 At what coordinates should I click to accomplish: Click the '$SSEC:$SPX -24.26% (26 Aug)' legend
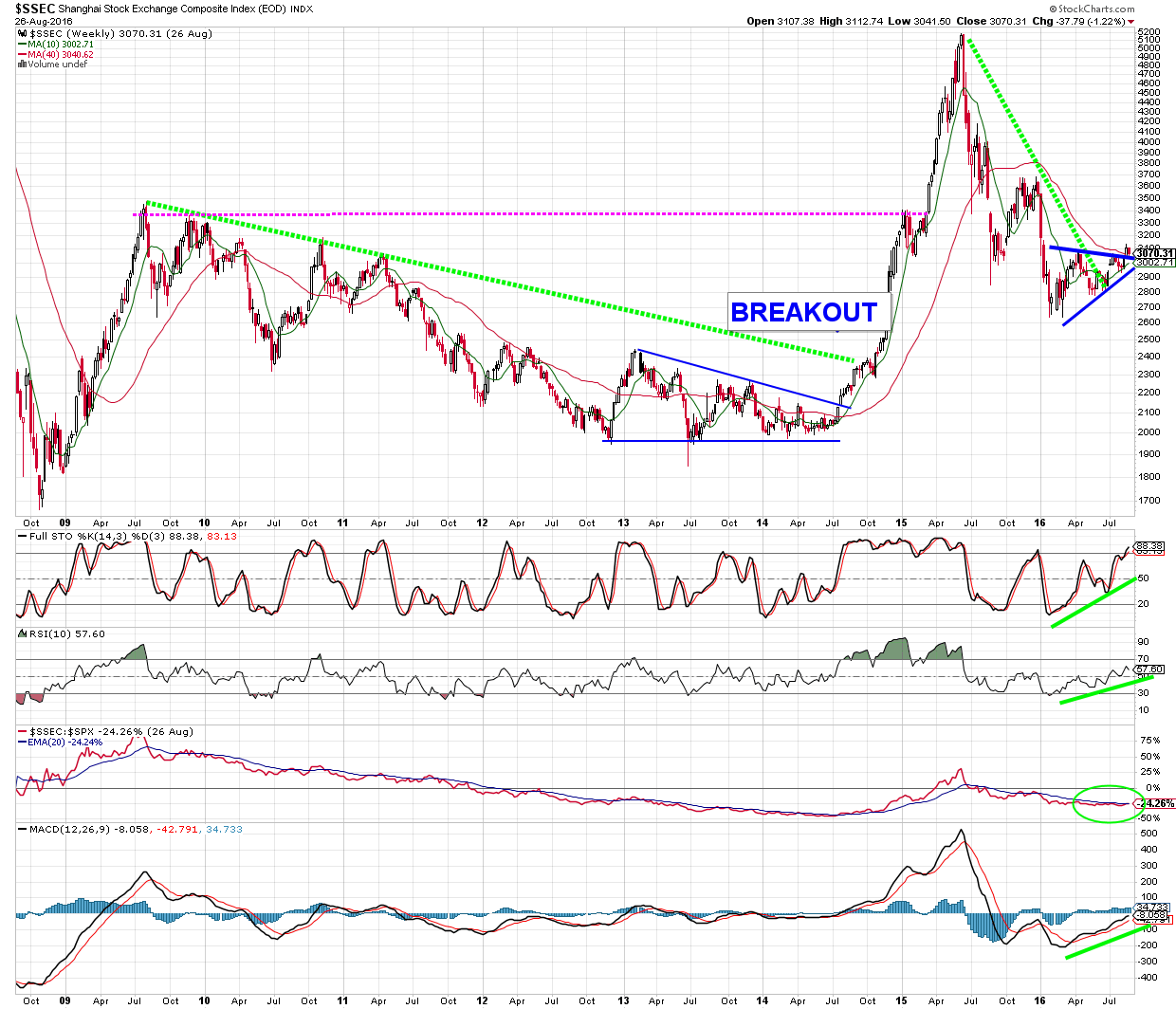(112, 732)
